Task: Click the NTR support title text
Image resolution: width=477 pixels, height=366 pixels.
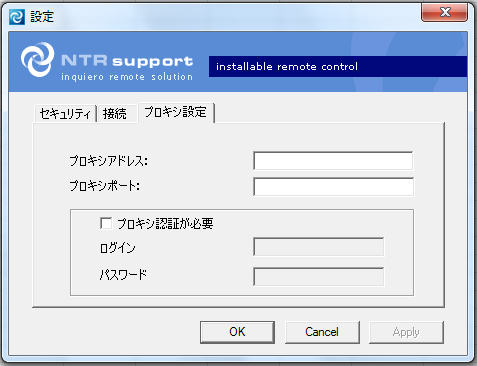Action: click(x=127, y=61)
